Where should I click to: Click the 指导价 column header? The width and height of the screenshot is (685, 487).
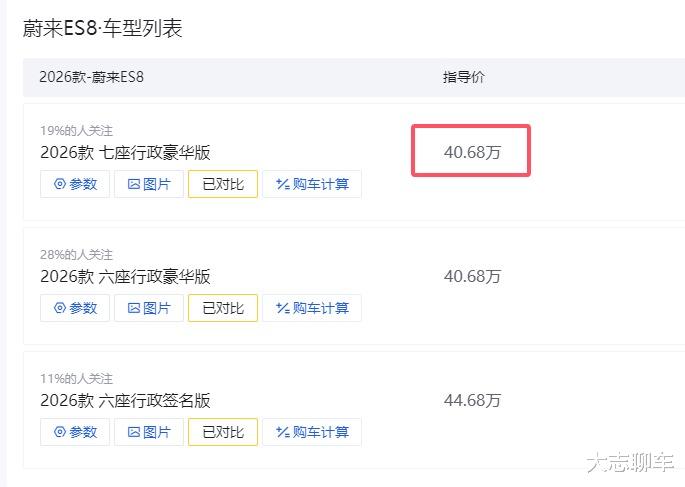click(x=464, y=77)
